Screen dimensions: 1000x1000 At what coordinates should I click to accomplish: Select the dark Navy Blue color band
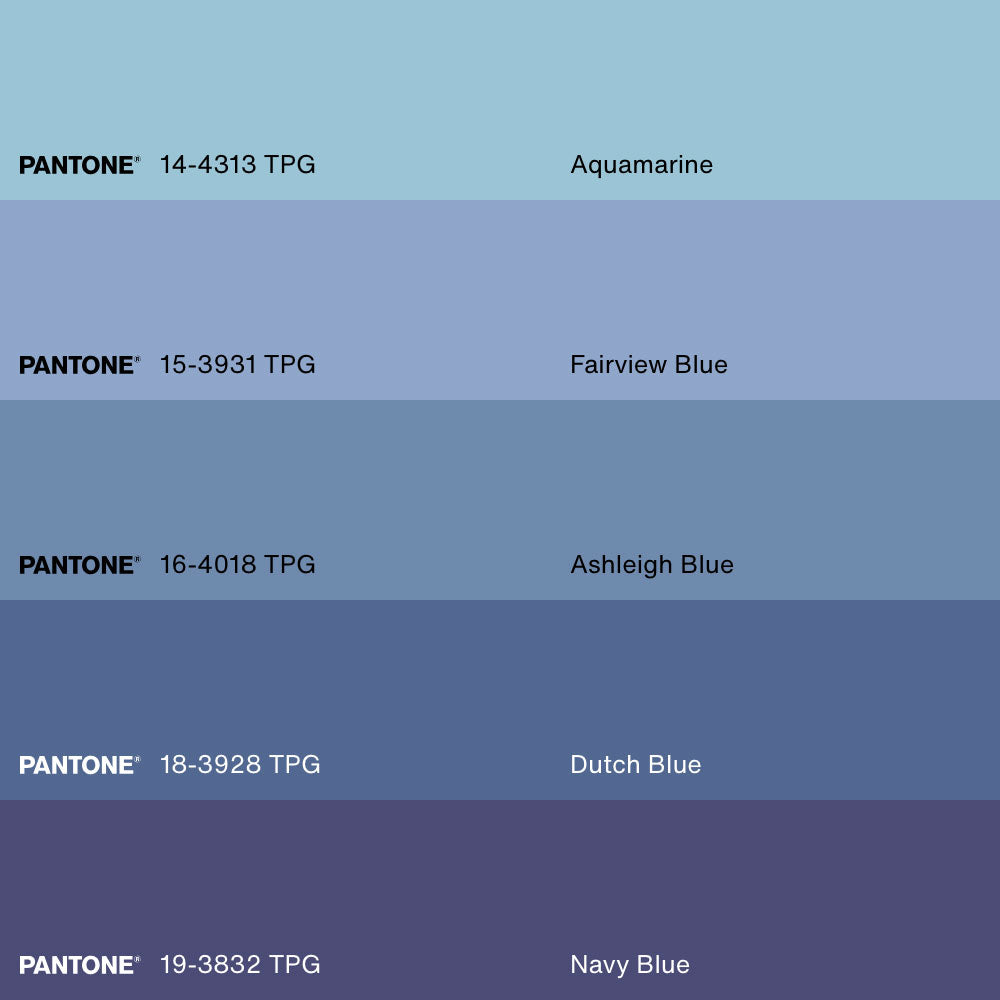click(x=500, y=880)
